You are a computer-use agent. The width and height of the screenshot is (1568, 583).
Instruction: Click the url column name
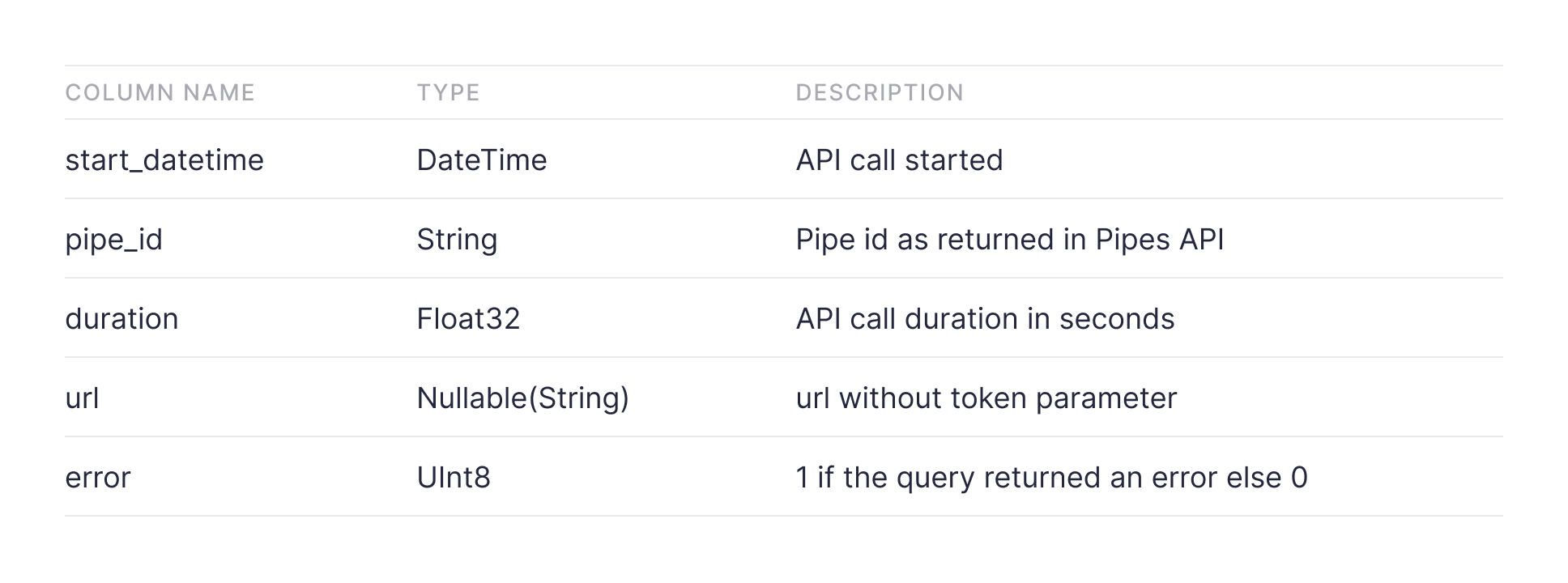click(82, 398)
